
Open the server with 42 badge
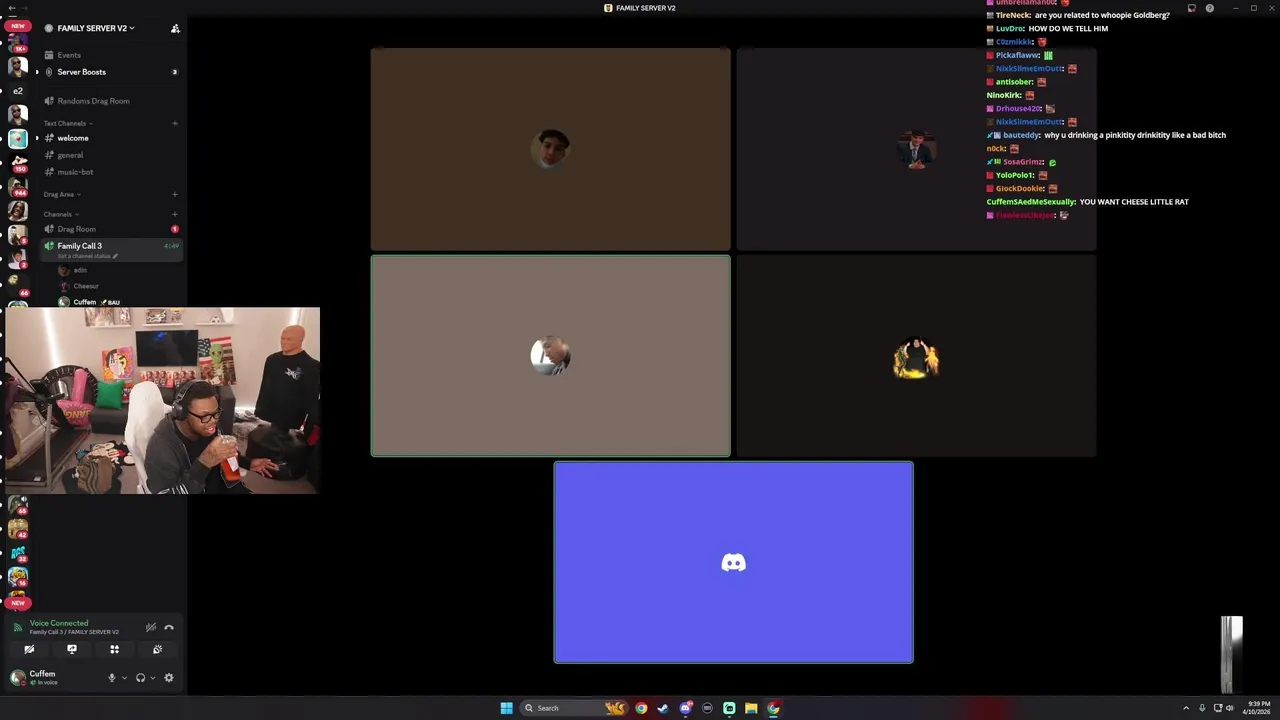(17, 529)
